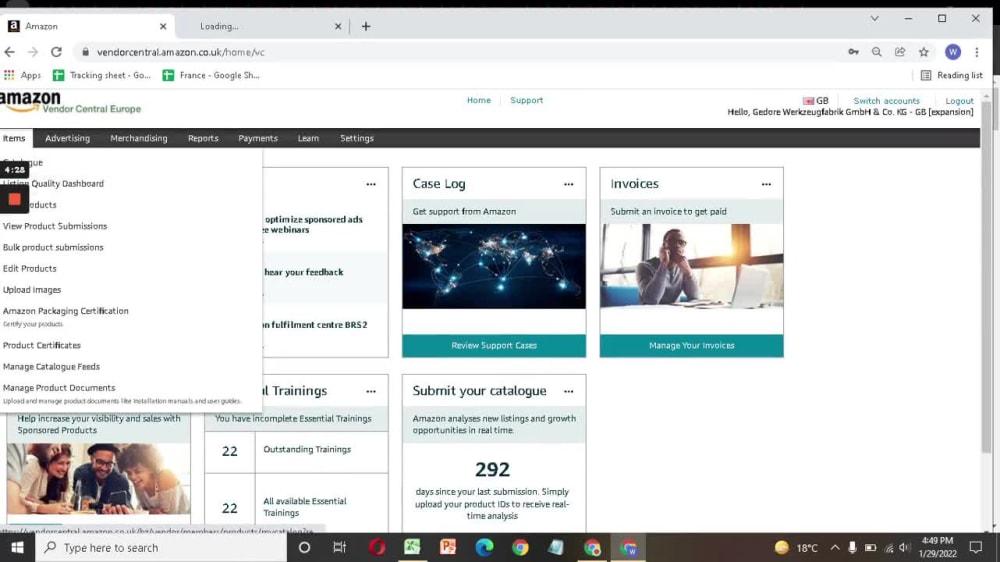Go back with the browser back arrow
Image resolution: width=1000 pixels, height=562 pixels.
10,52
